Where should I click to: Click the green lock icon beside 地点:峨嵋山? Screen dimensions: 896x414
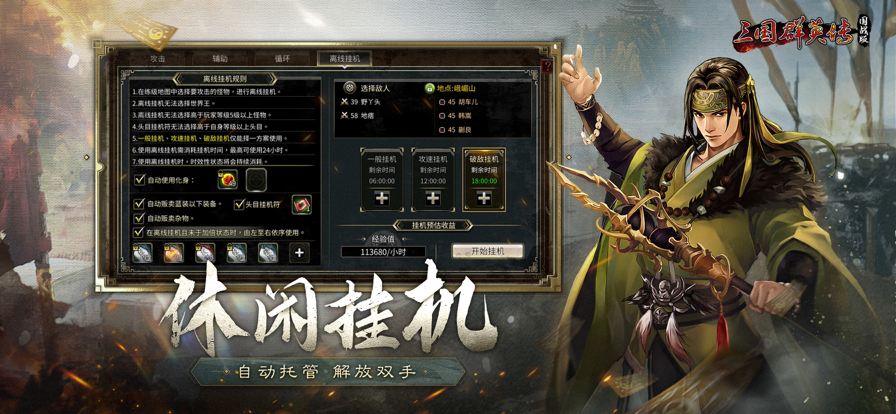[430, 88]
